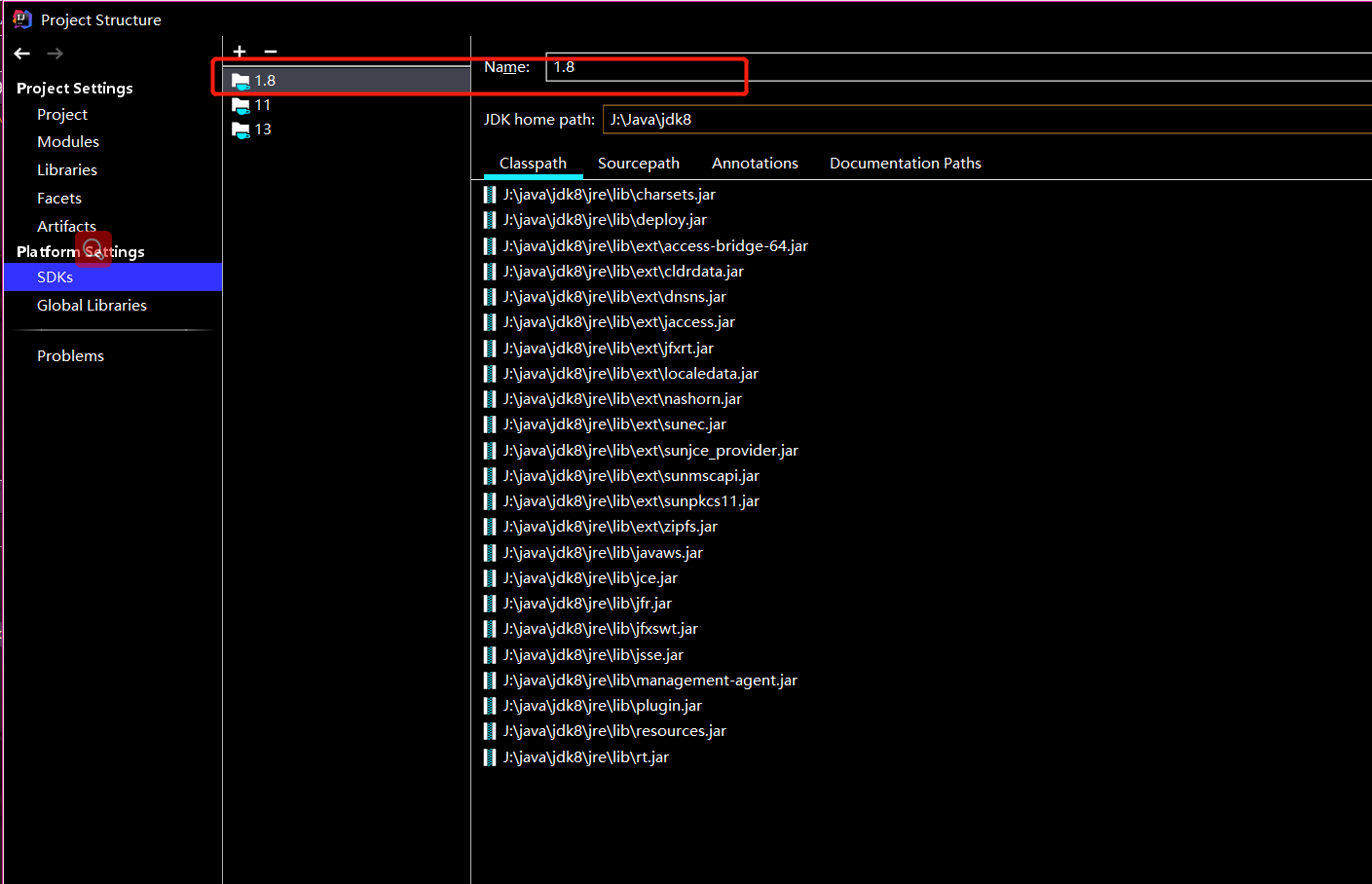This screenshot has height=884, width=1372.
Task: Click the jar icon beside charsets.jar
Action: 490,195
